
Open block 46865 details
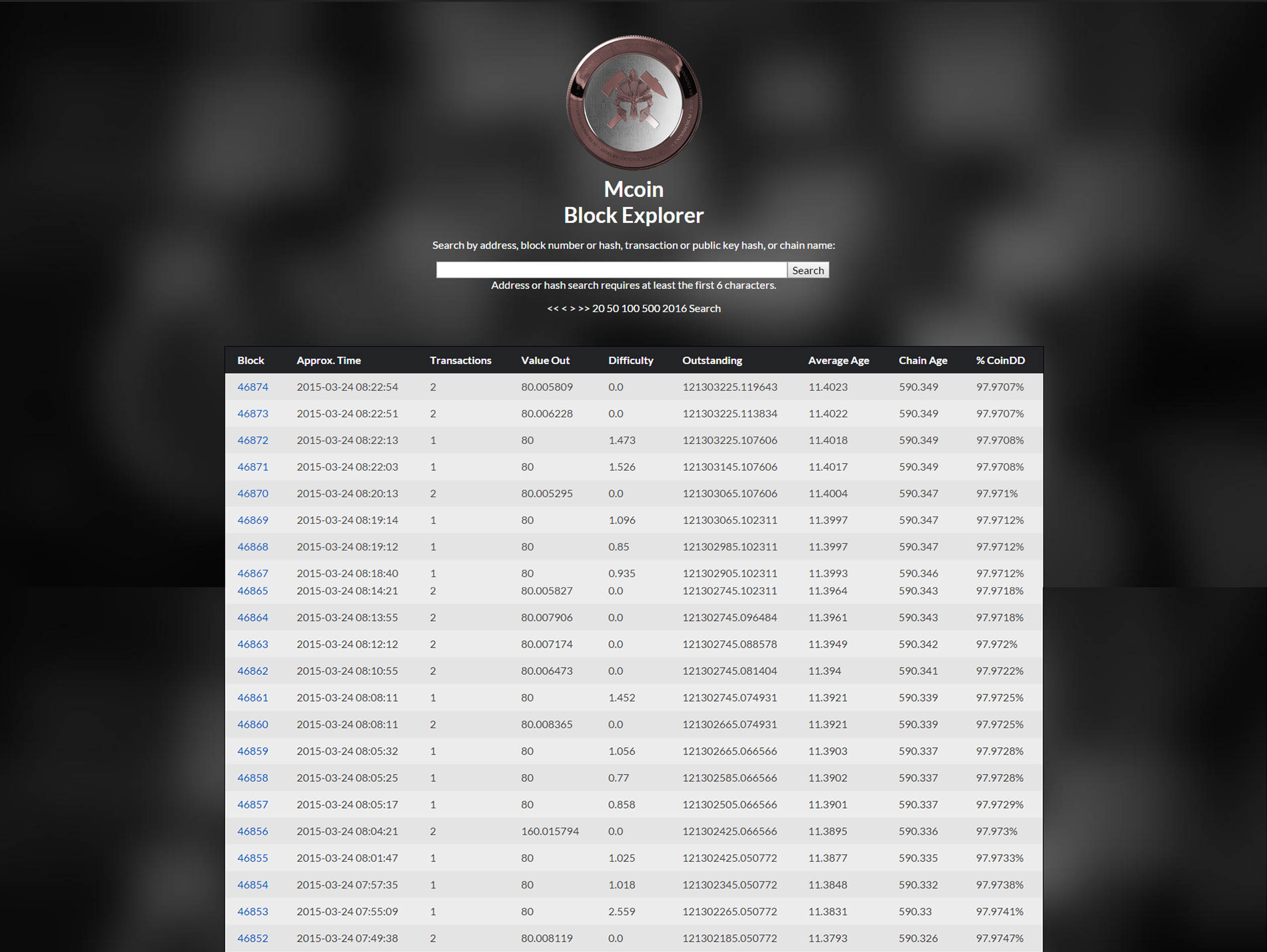(253, 591)
